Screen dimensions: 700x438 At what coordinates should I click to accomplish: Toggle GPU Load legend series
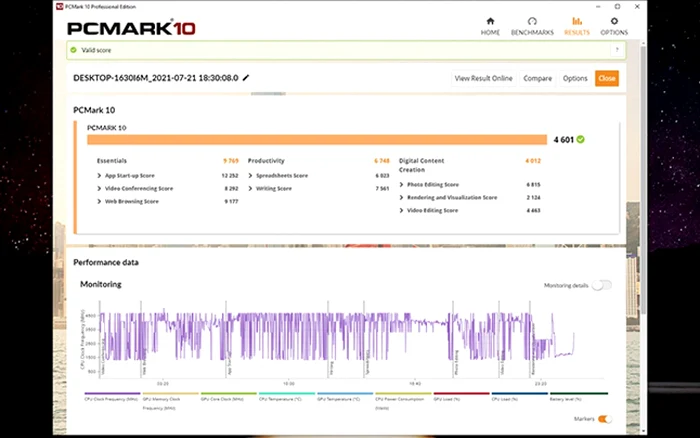(461, 397)
